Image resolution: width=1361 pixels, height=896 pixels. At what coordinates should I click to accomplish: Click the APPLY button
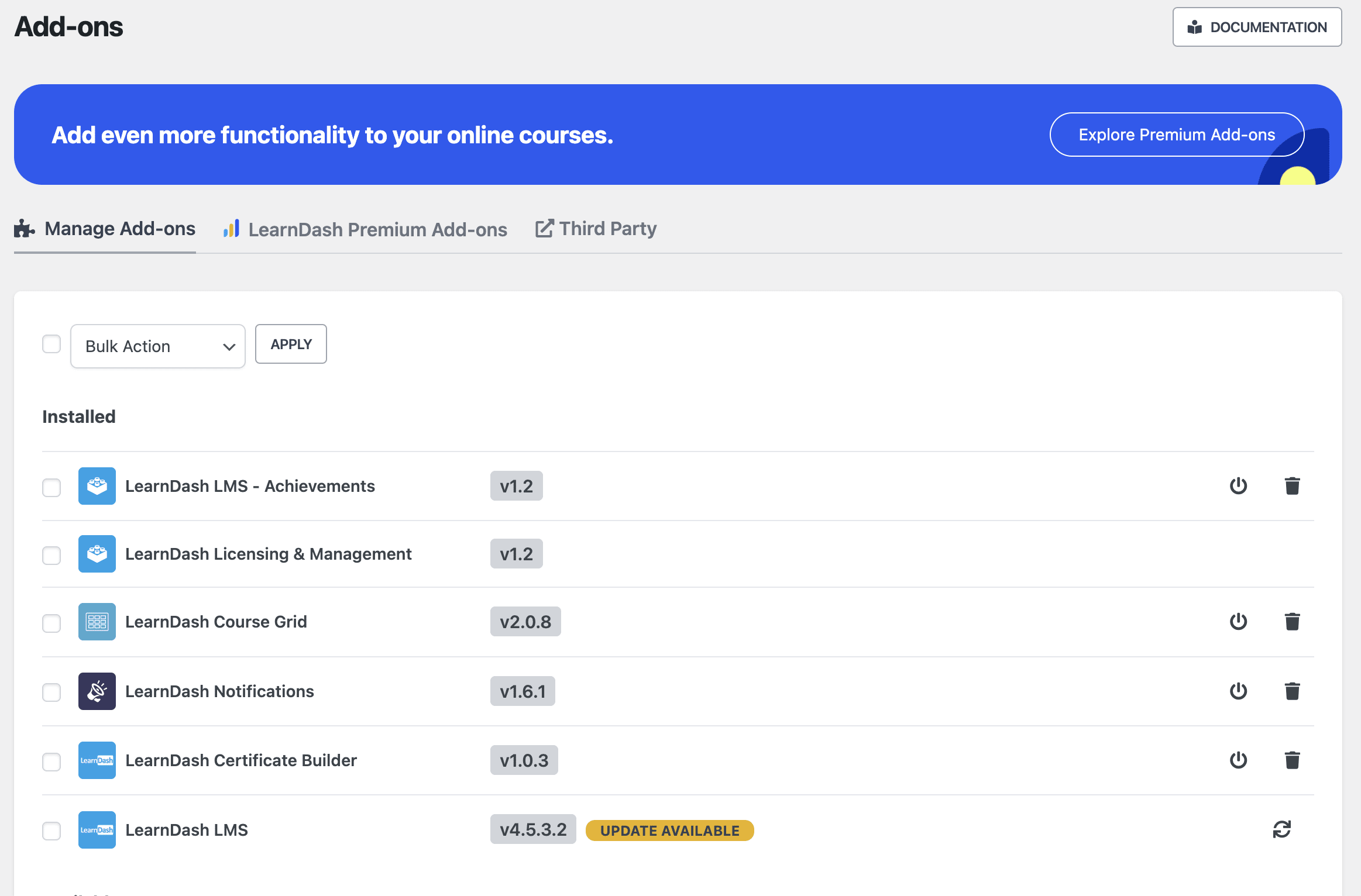point(291,344)
